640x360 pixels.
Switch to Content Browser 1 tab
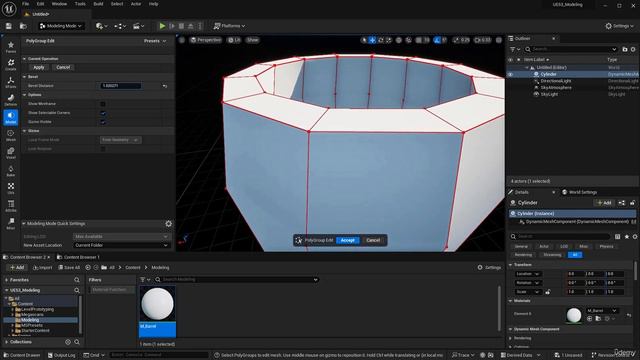click(78, 257)
